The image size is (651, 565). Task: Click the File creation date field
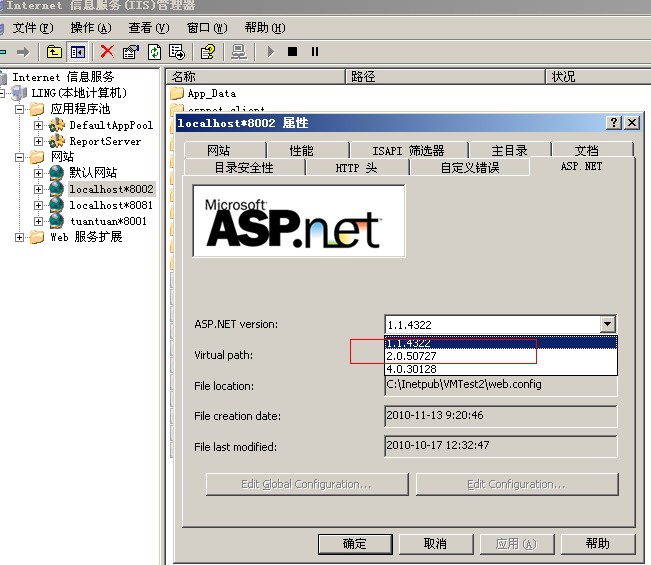point(501,416)
